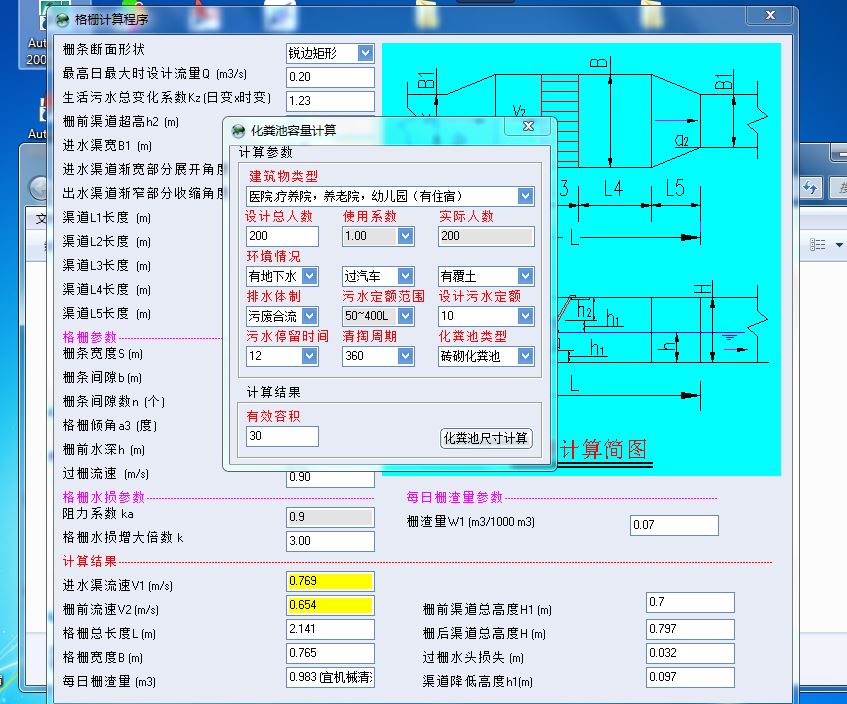
Task: Click the 设计总人数 input field
Action: click(x=282, y=236)
